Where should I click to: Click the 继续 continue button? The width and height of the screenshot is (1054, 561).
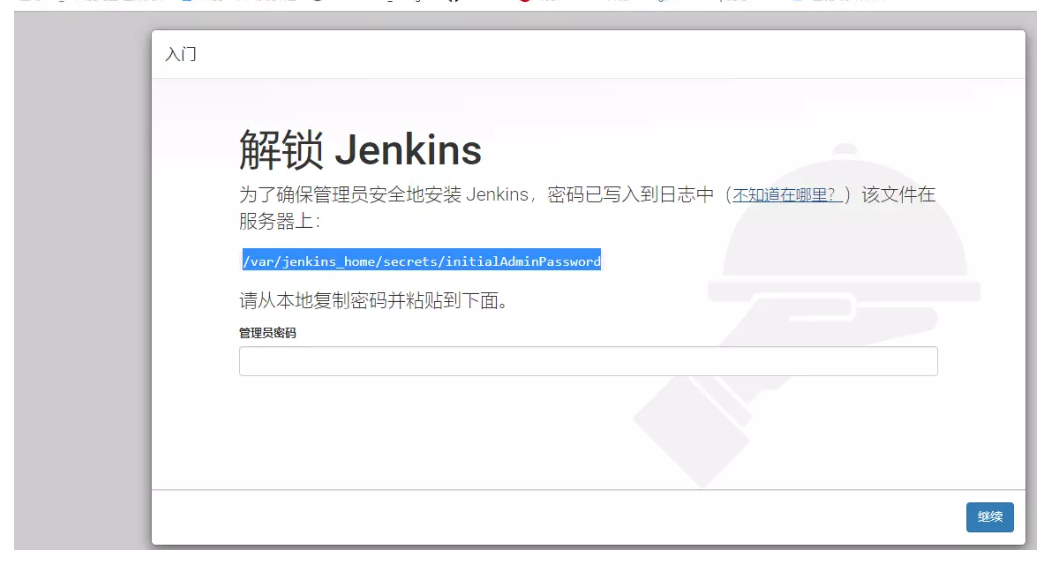tap(989, 517)
